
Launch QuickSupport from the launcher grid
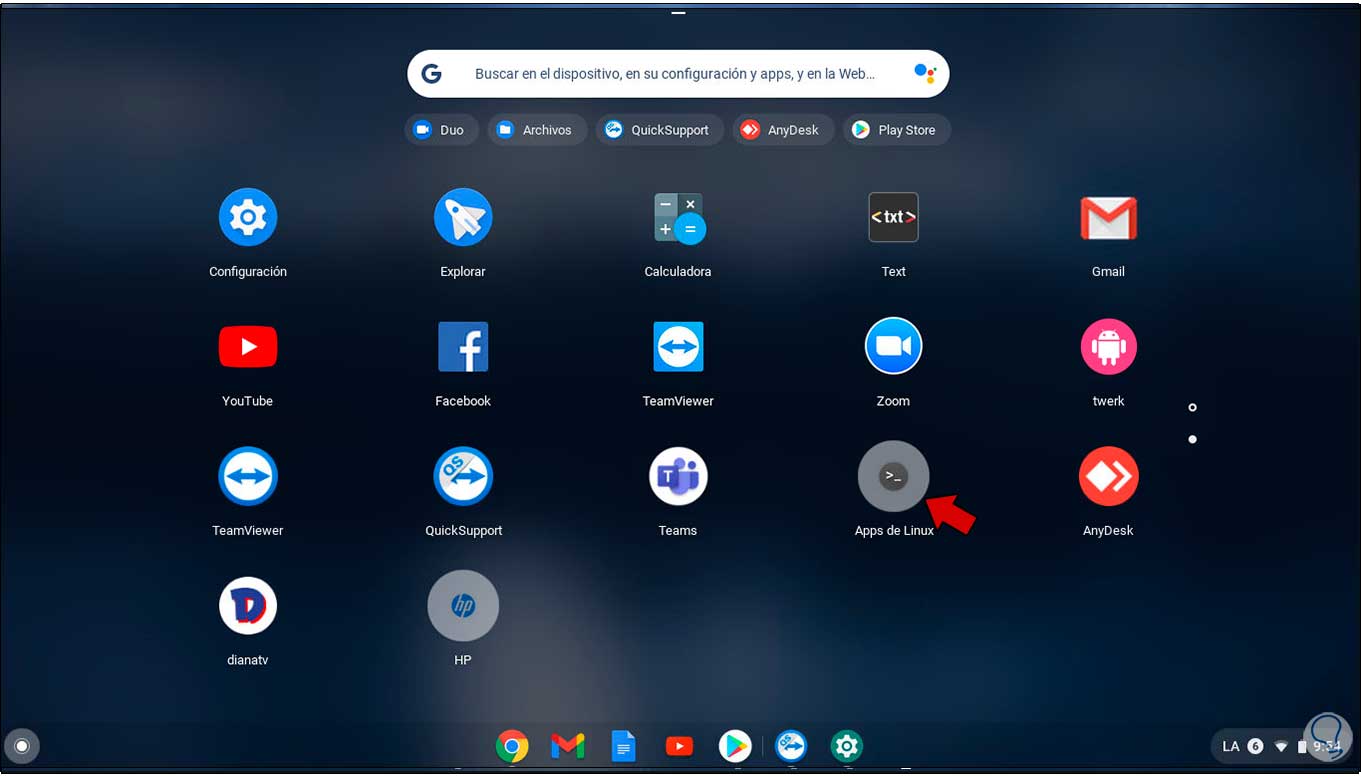463,476
